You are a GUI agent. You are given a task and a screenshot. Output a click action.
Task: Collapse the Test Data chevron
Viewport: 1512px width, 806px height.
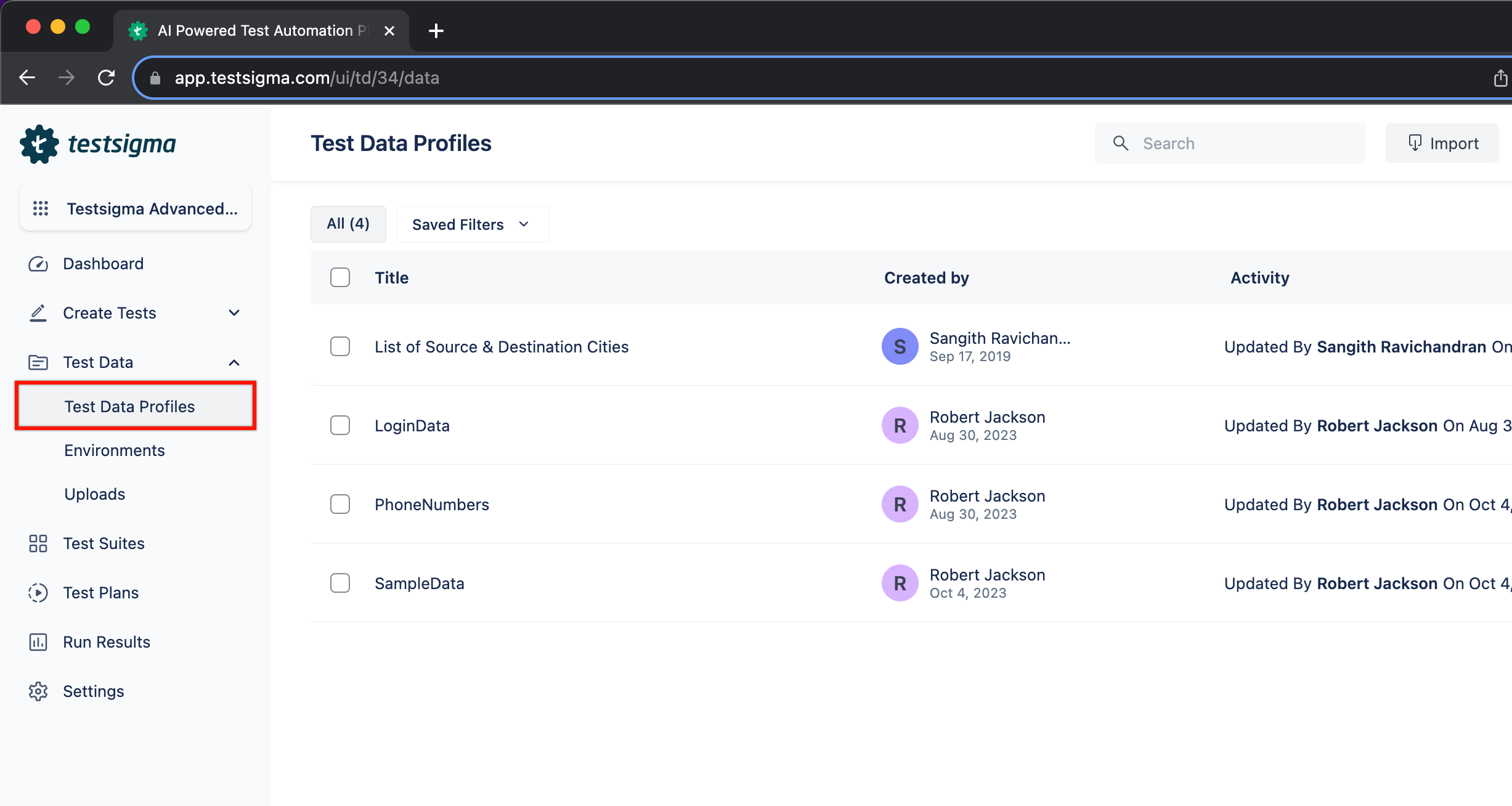tap(234, 362)
